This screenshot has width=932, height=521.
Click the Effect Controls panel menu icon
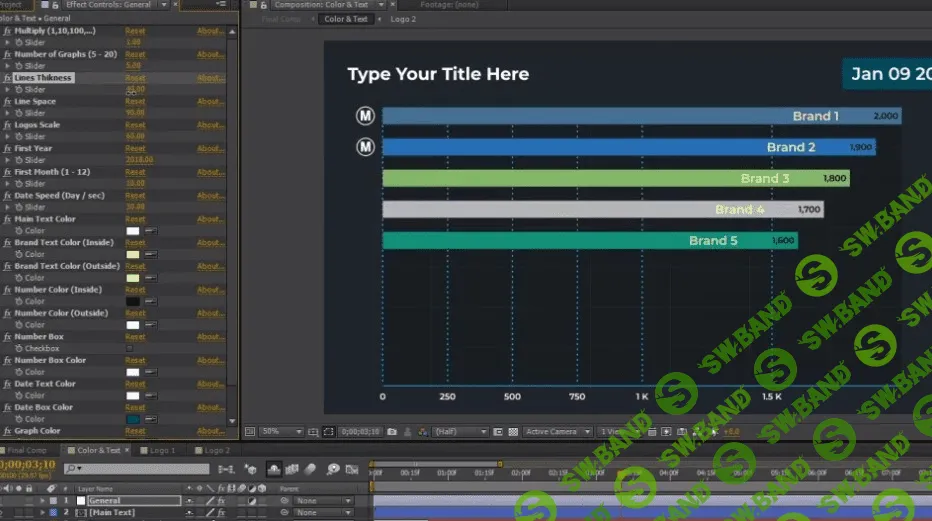coord(221,5)
